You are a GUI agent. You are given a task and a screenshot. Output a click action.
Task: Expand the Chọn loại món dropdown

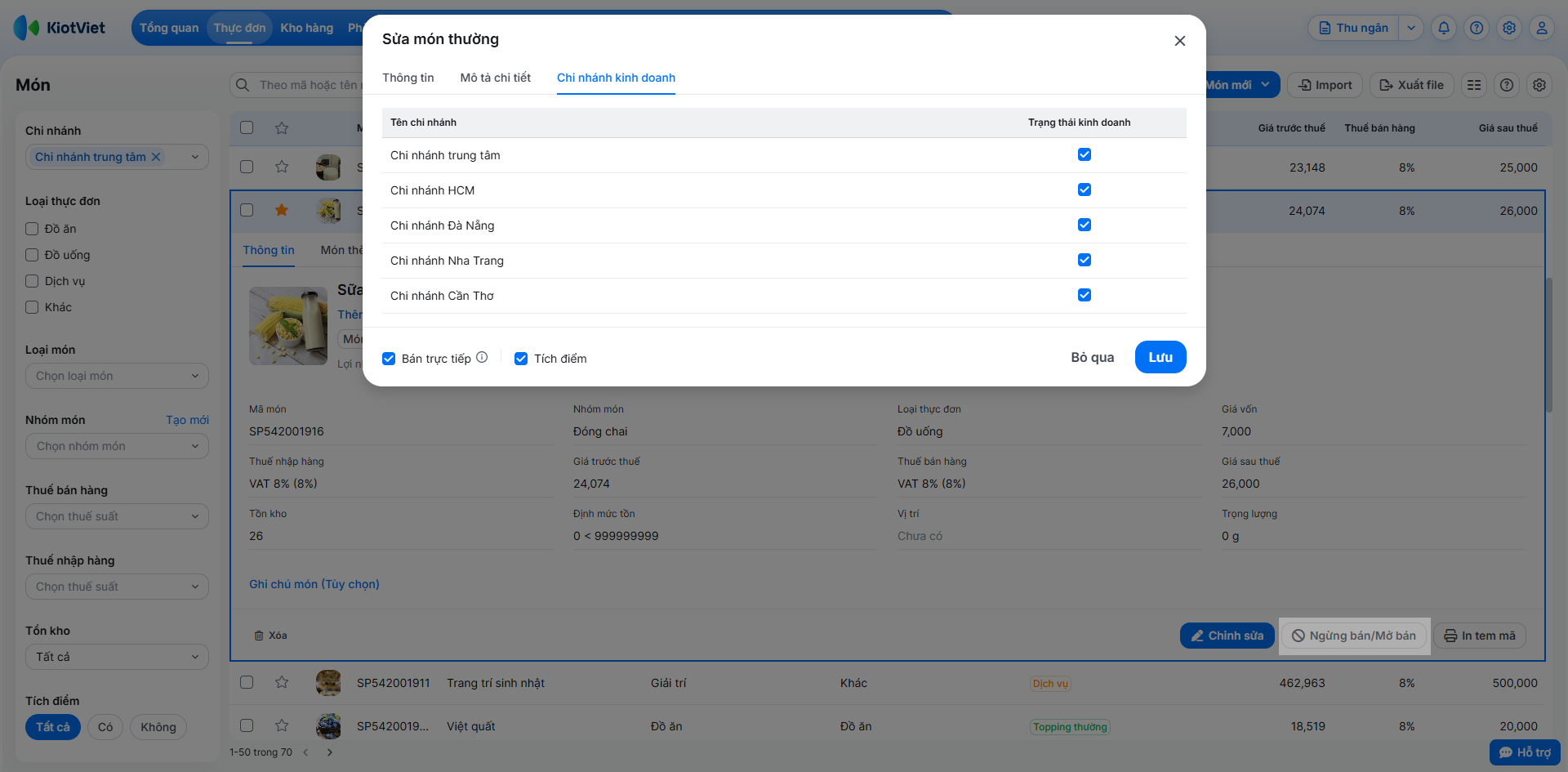tap(117, 376)
